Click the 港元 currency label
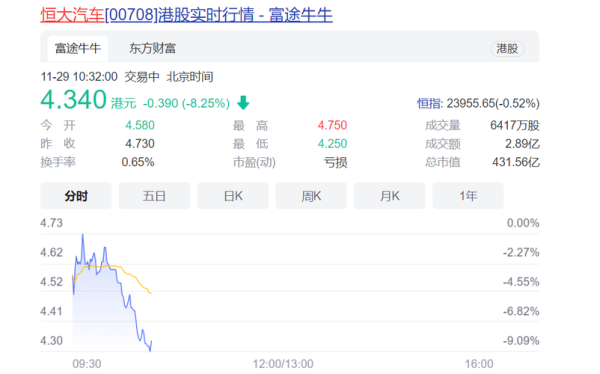Viewport: 600px width, 374px height. pyautogui.click(x=124, y=103)
